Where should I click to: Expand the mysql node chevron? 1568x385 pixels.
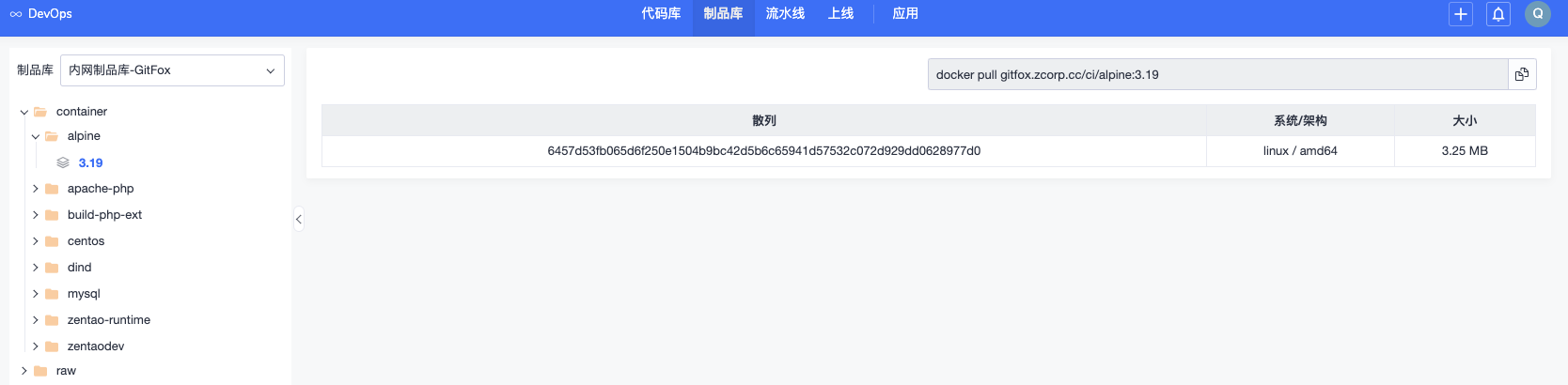[x=36, y=294]
